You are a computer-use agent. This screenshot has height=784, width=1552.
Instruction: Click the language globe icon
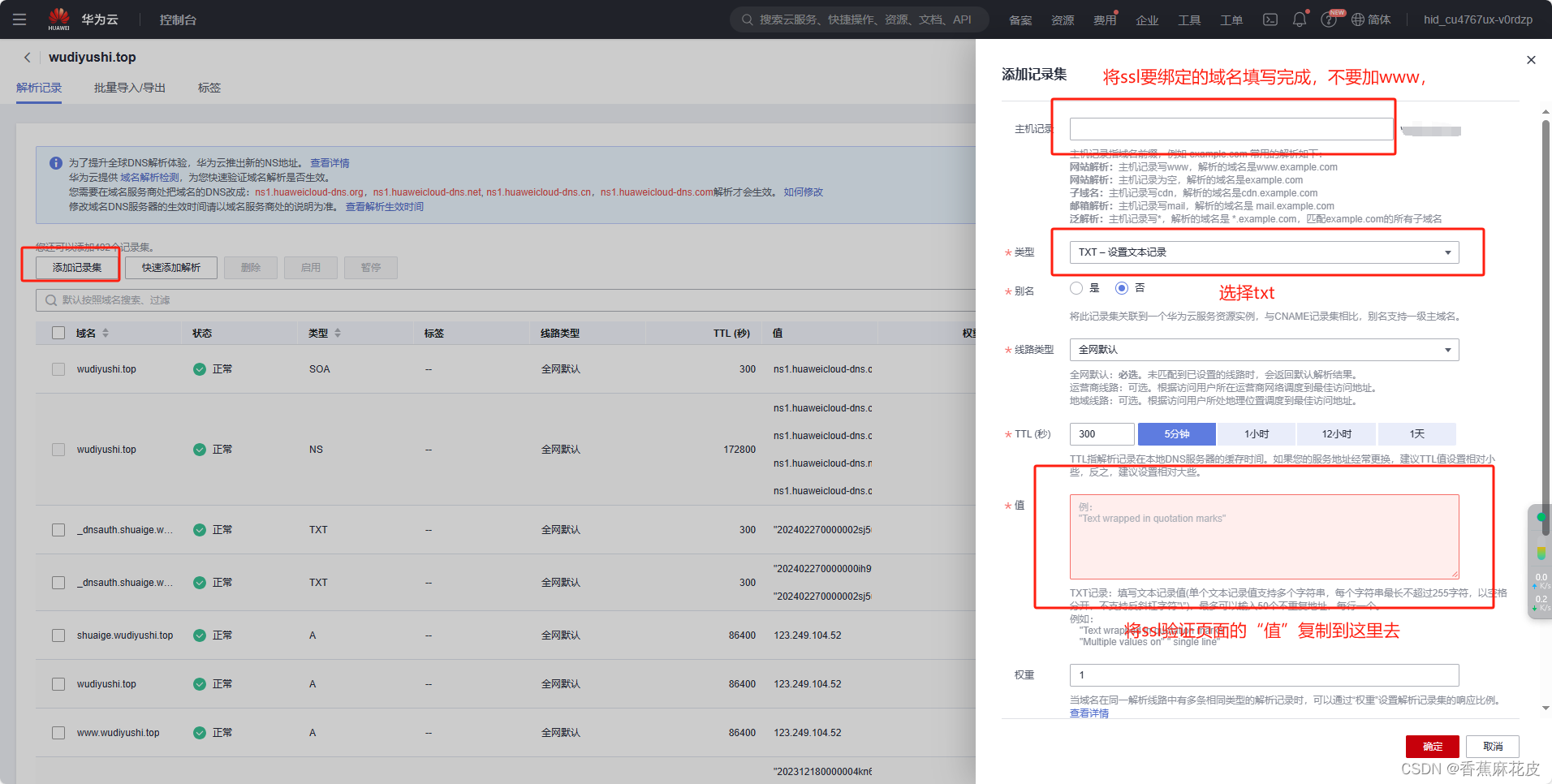(1358, 19)
